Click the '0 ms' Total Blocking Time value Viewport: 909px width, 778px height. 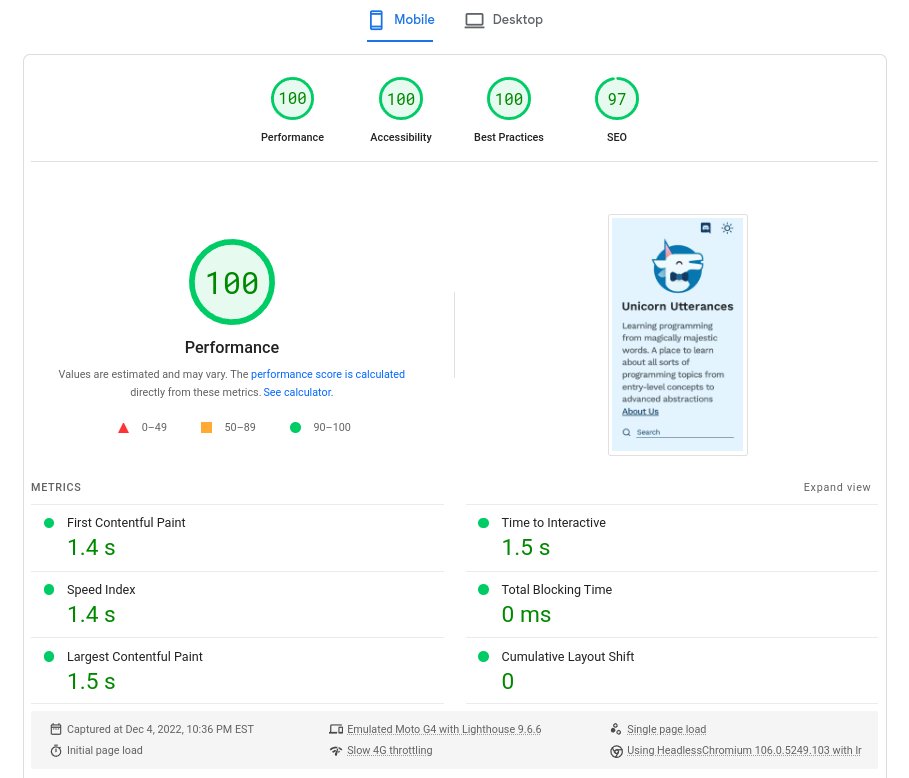pos(526,615)
